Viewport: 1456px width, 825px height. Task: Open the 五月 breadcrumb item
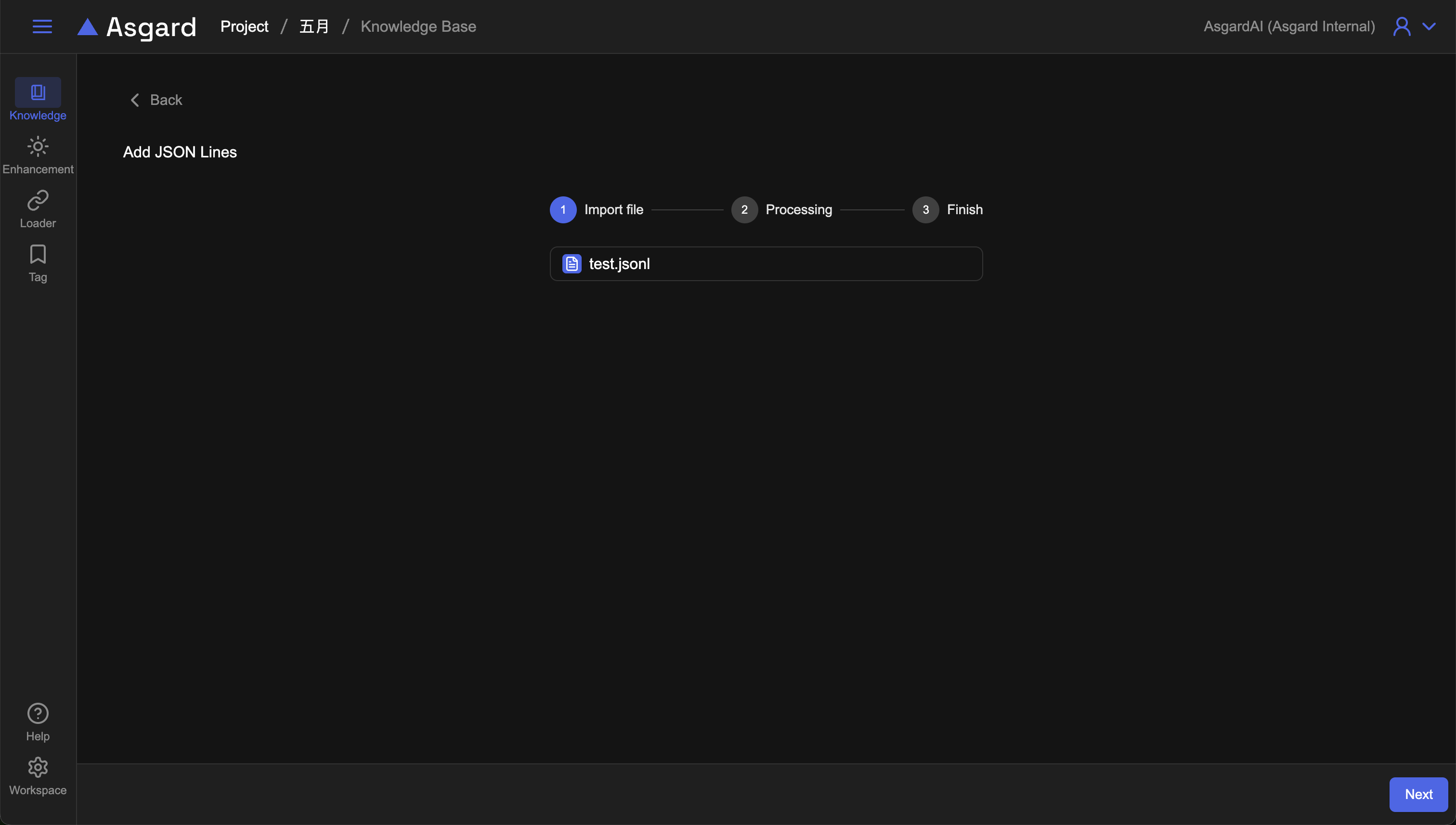coord(314,26)
